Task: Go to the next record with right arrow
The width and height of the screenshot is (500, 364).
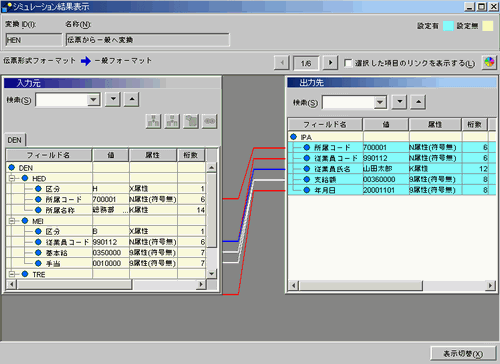Action: point(330,63)
